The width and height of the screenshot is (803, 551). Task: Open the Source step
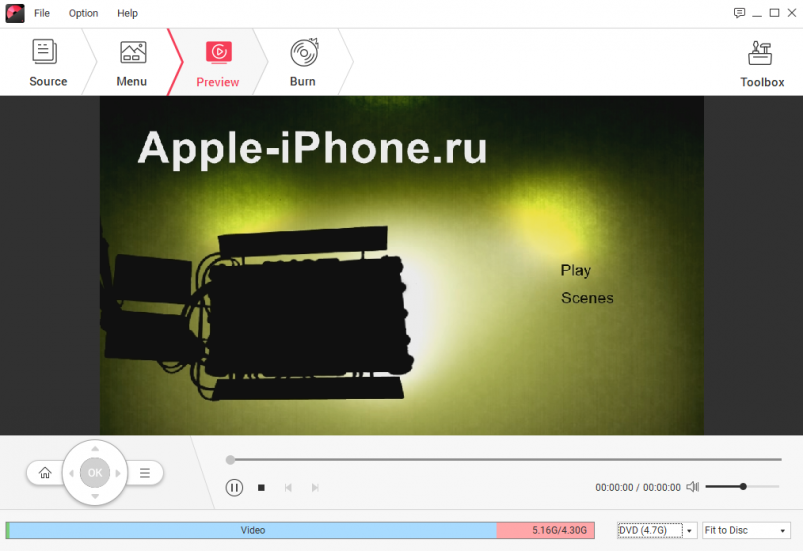(x=47, y=63)
